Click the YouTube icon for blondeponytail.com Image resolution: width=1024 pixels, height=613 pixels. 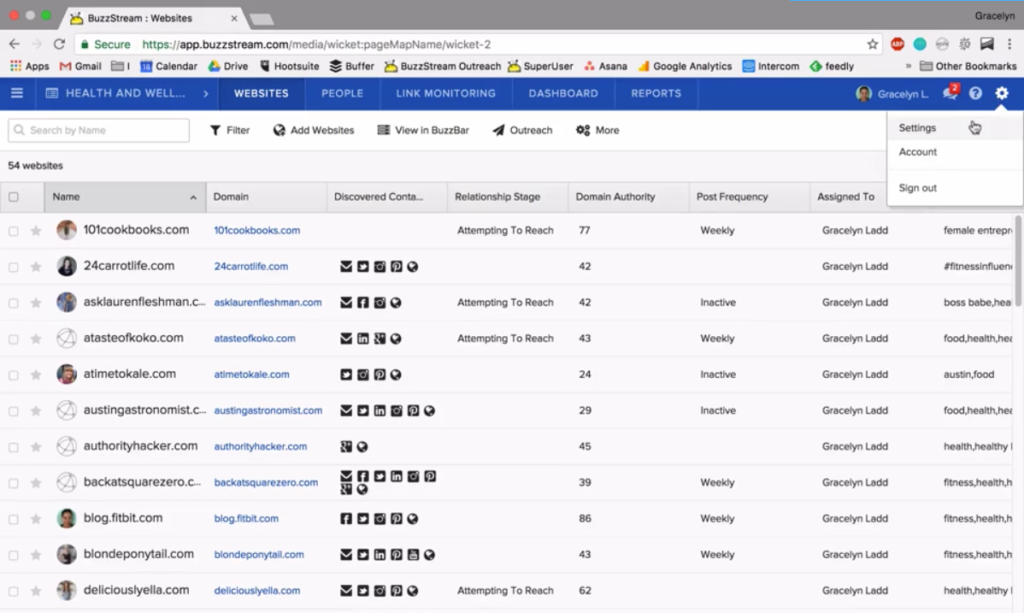pyautogui.click(x=413, y=554)
